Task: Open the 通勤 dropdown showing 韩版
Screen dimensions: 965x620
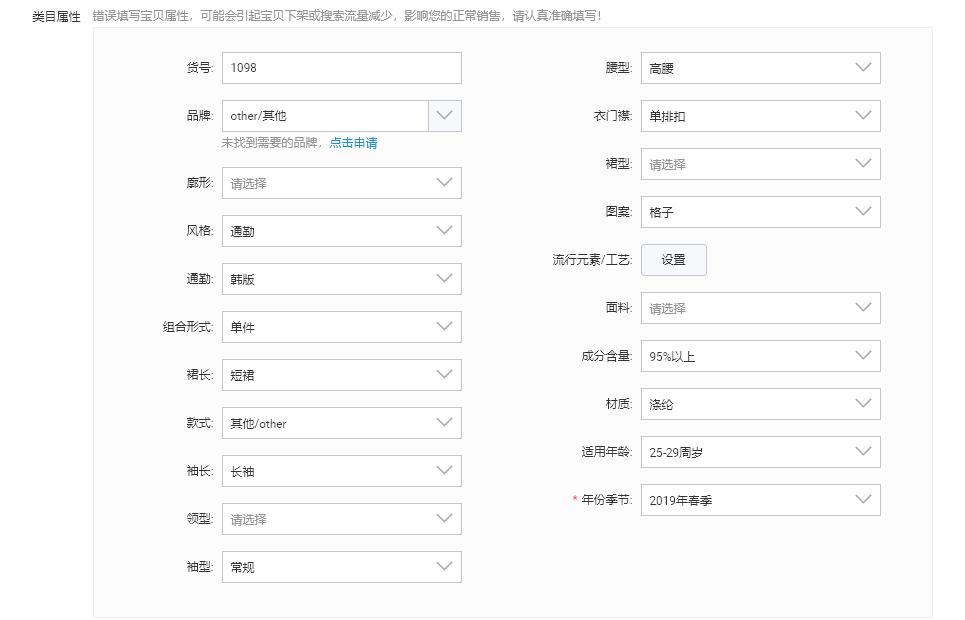Action: tap(340, 279)
